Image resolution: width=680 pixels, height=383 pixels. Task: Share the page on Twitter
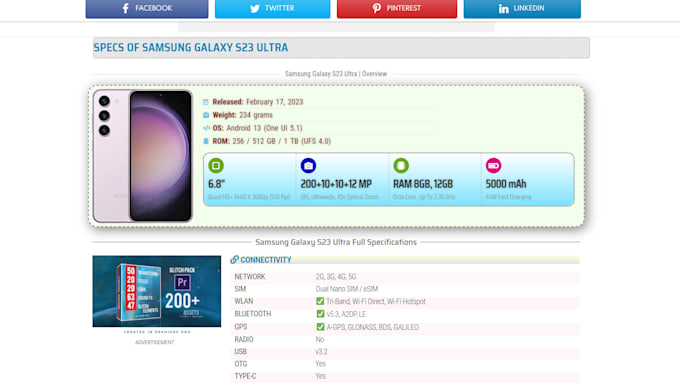(272, 9)
